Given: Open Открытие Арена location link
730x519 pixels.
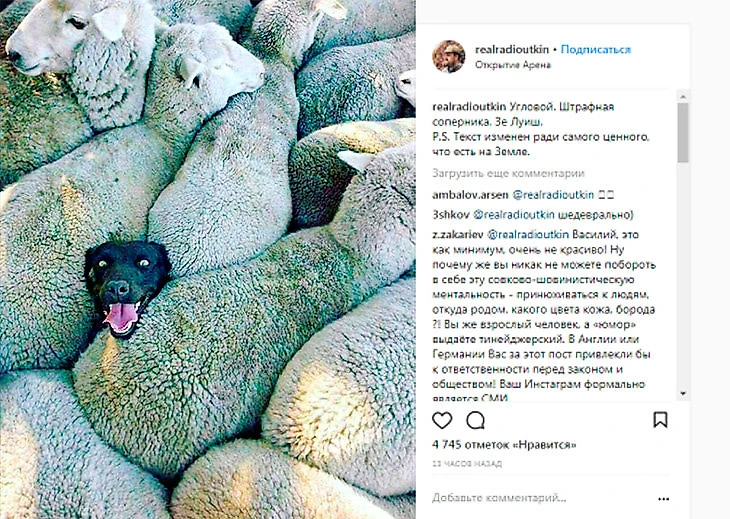Looking at the screenshot, I should click(x=513, y=65).
